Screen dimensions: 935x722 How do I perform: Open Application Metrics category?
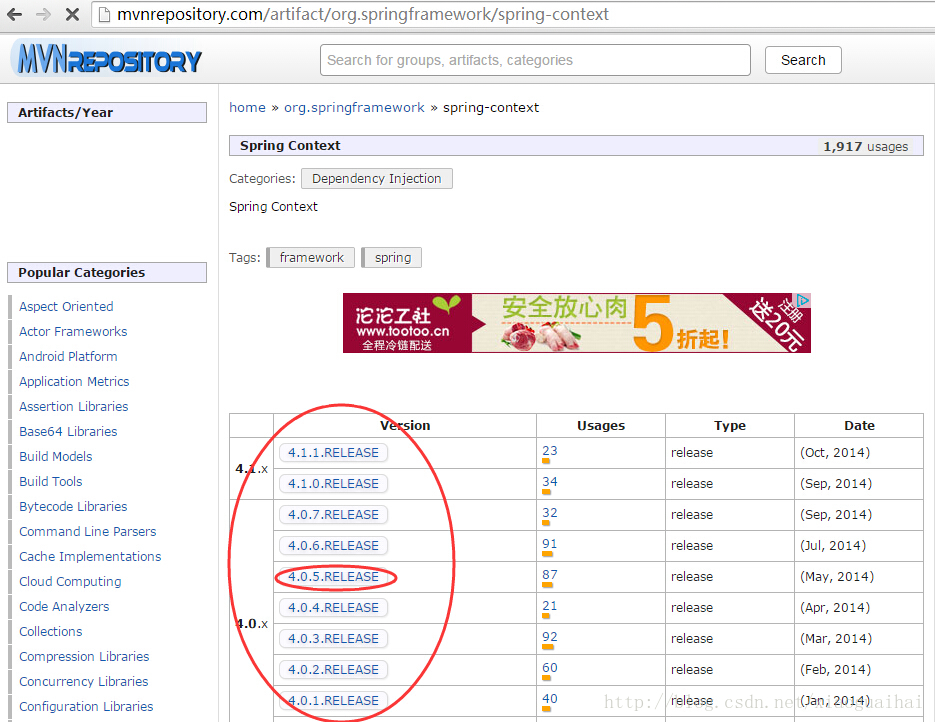point(74,382)
